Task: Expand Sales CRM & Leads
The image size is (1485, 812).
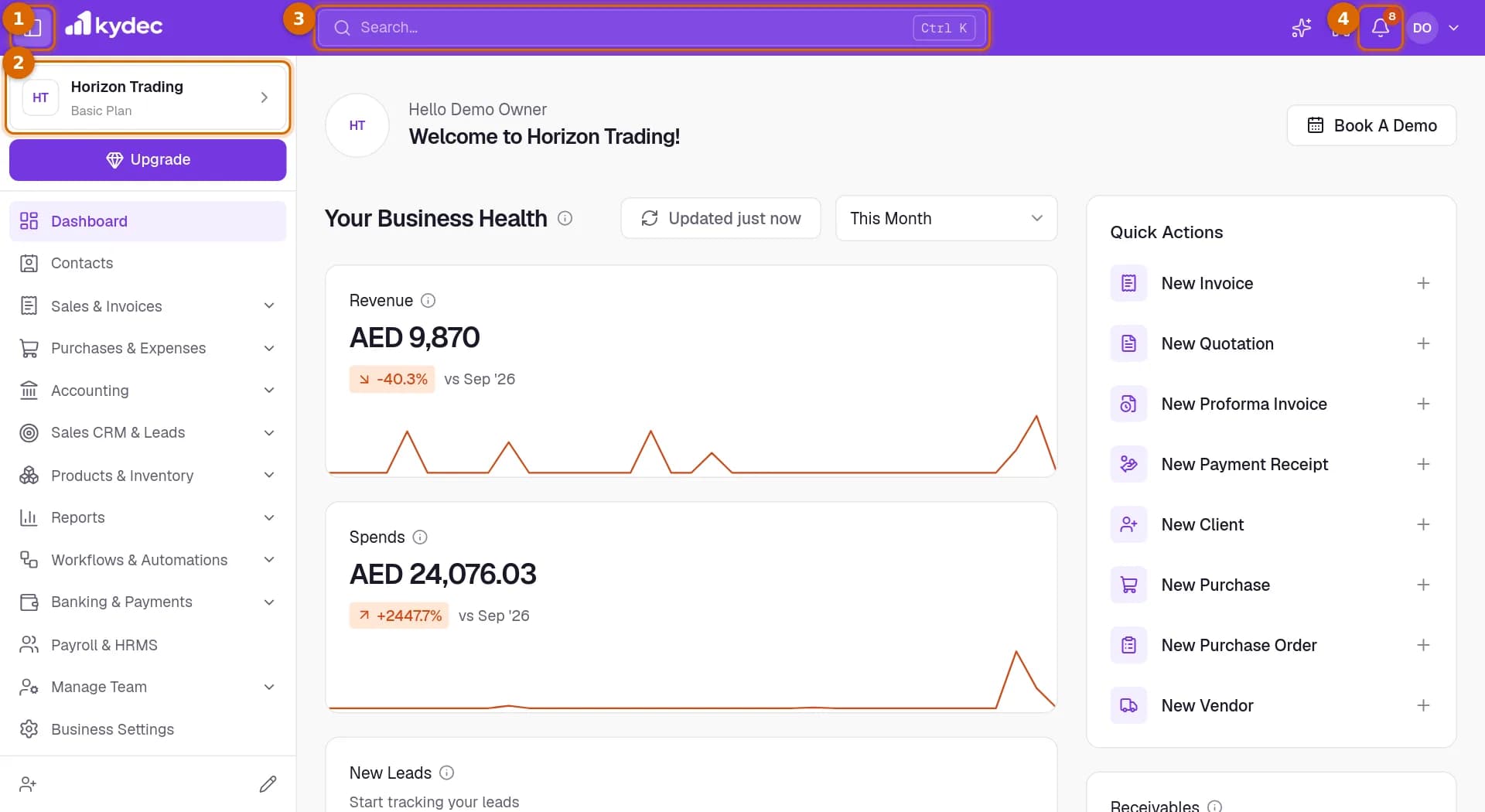Action: [x=148, y=432]
